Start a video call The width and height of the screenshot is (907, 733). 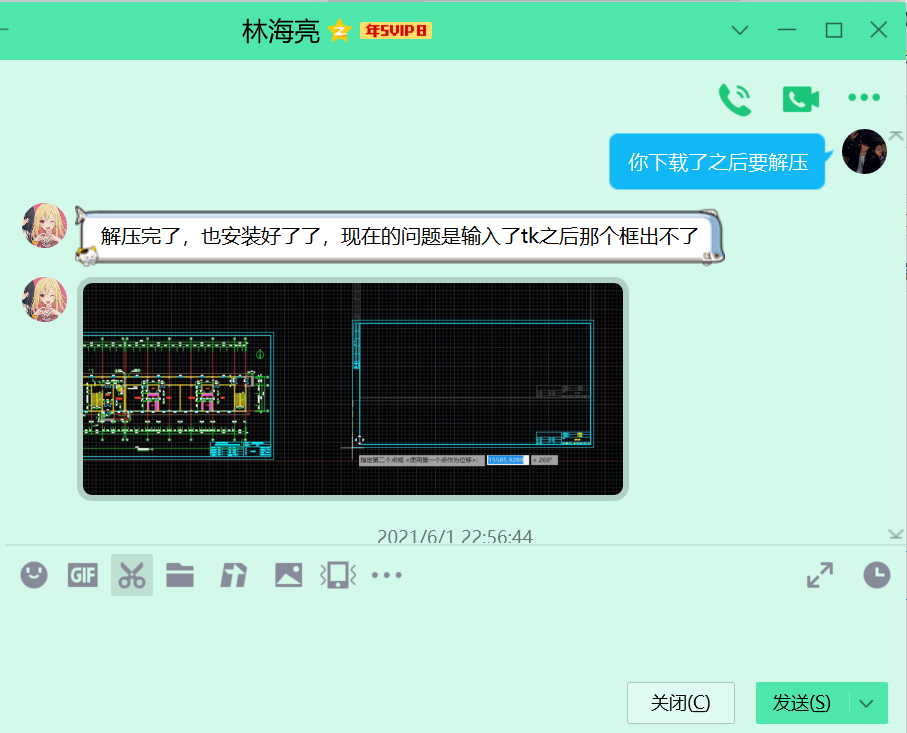[800, 98]
